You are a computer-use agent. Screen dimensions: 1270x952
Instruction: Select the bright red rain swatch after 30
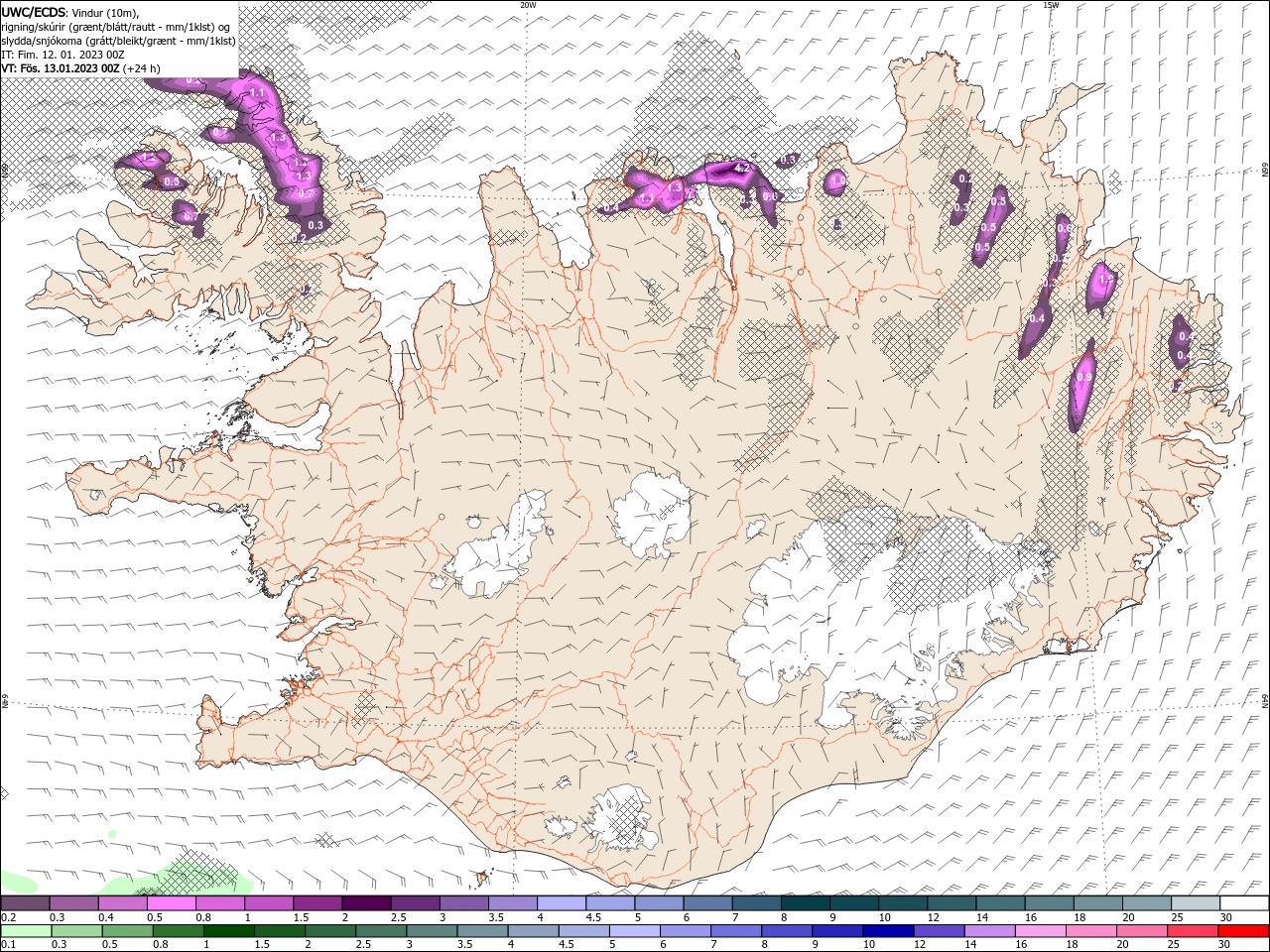click(1244, 931)
